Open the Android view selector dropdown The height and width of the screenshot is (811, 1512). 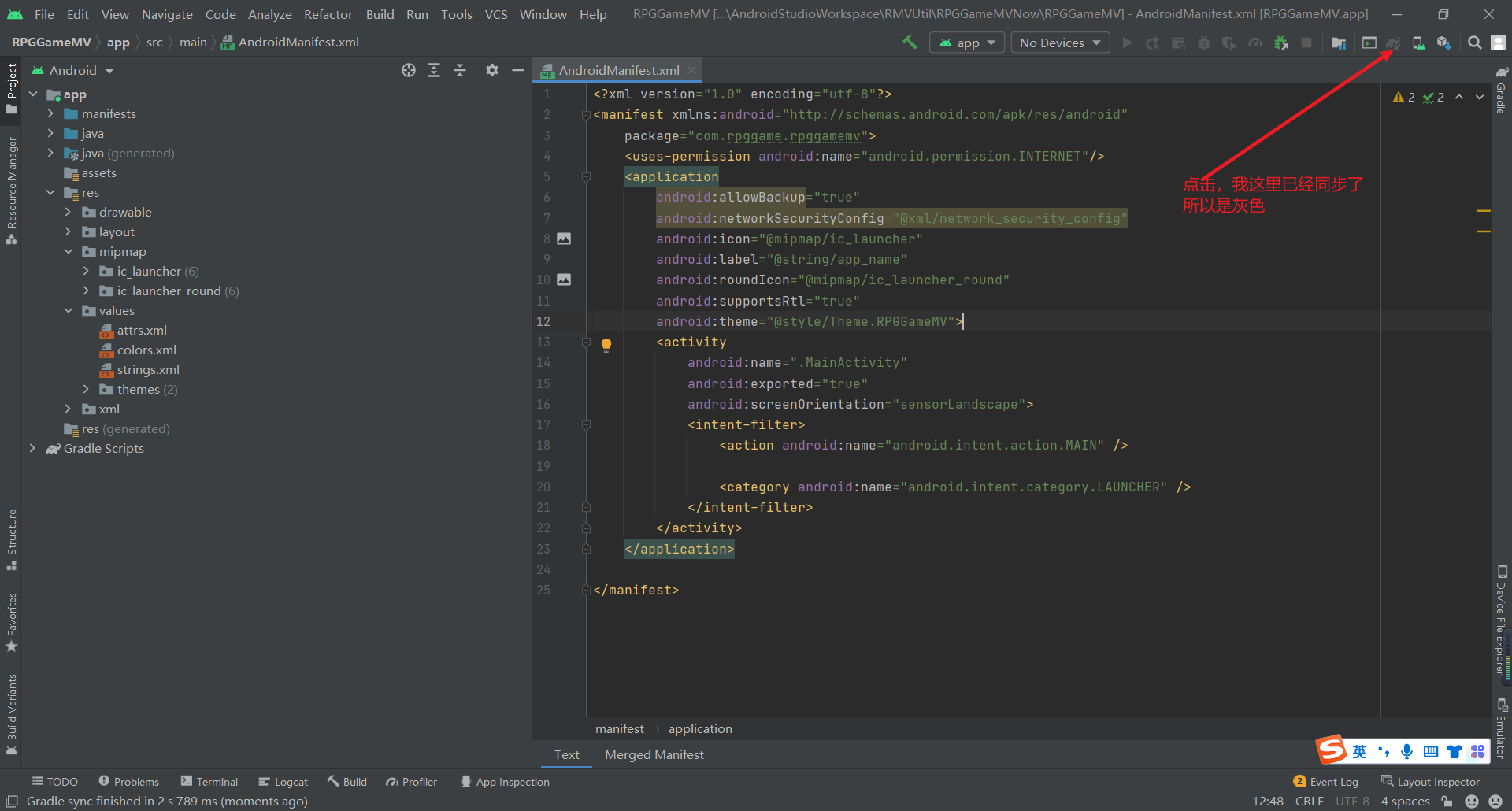[72, 70]
